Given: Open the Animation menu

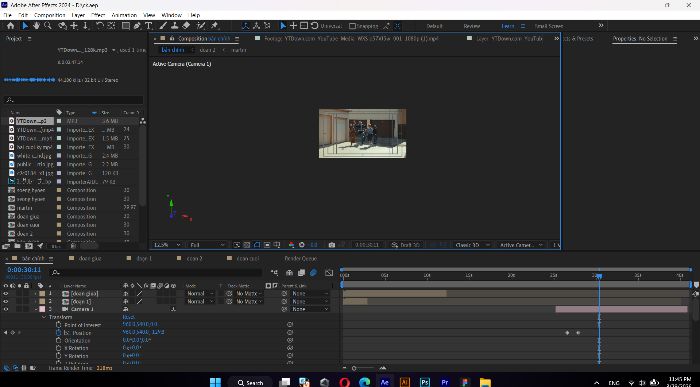Looking at the screenshot, I should point(124,15).
